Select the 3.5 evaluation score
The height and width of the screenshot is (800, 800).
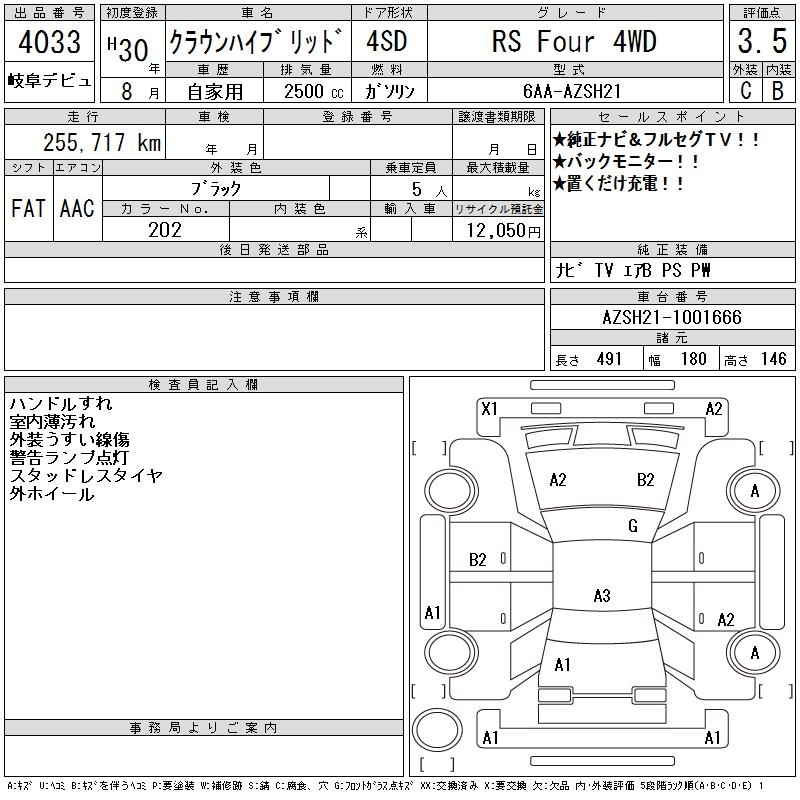759,42
